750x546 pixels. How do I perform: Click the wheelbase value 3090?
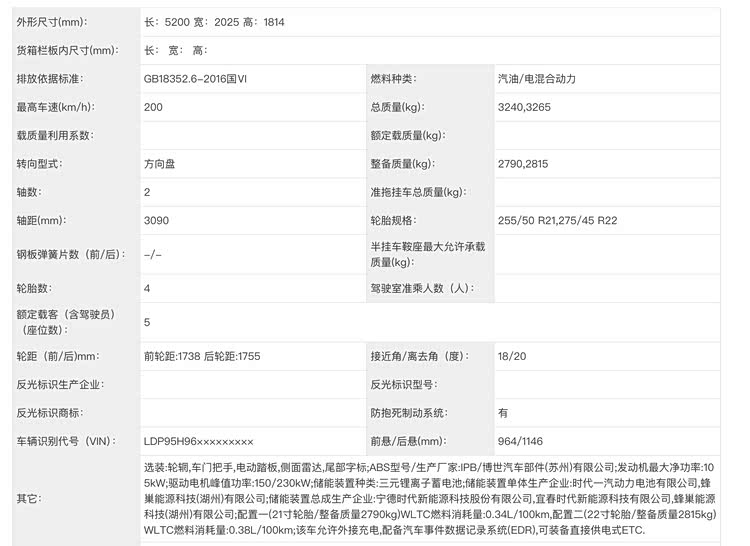156,220
